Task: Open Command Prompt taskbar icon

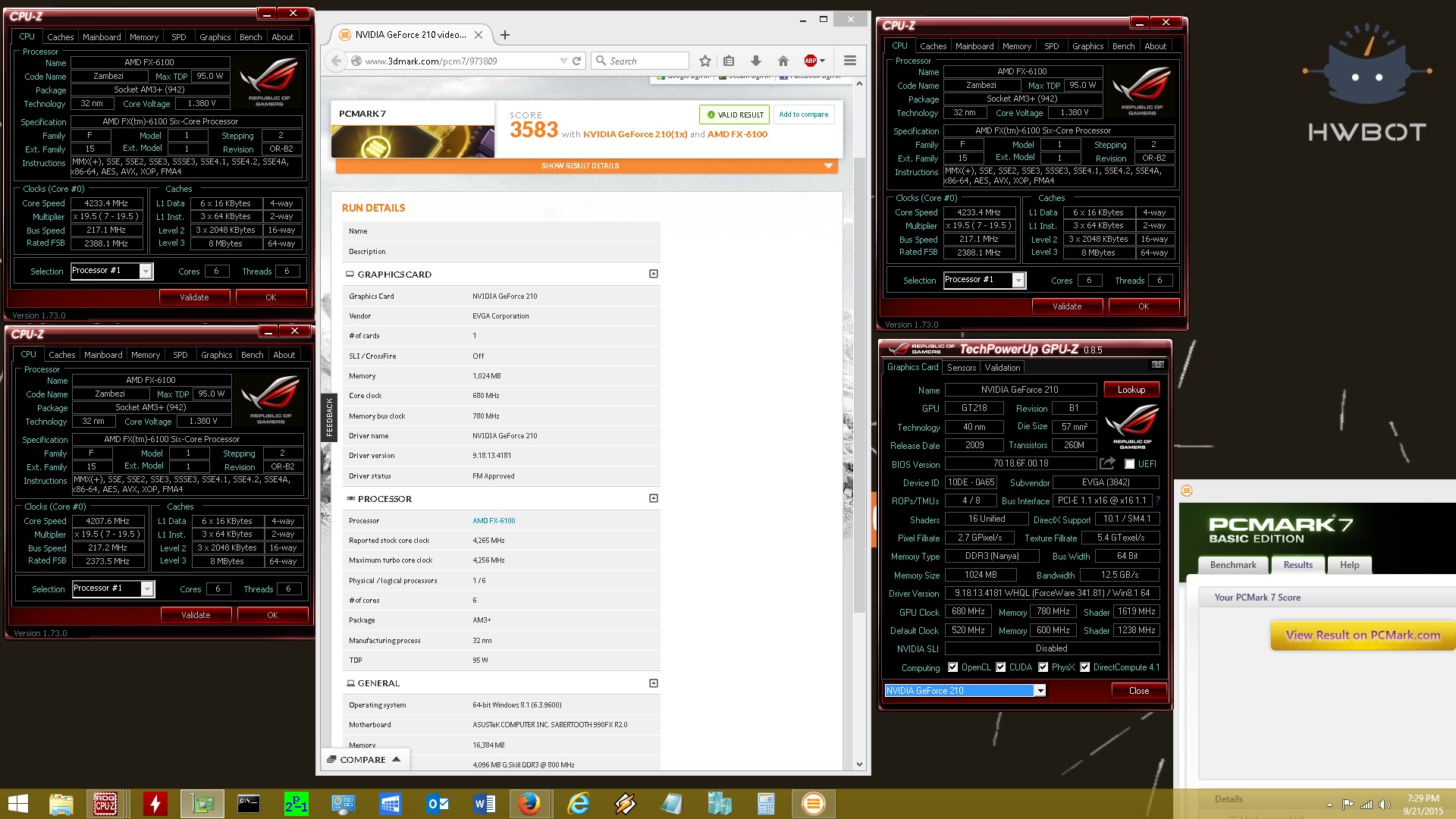Action: click(249, 804)
